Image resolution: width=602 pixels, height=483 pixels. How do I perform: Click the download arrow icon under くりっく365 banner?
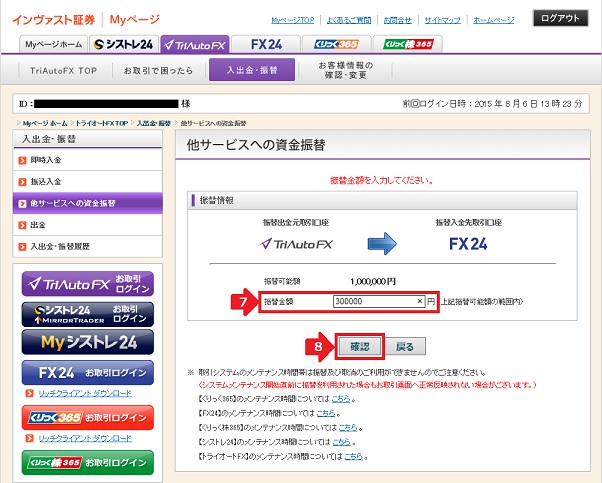(x=29, y=438)
